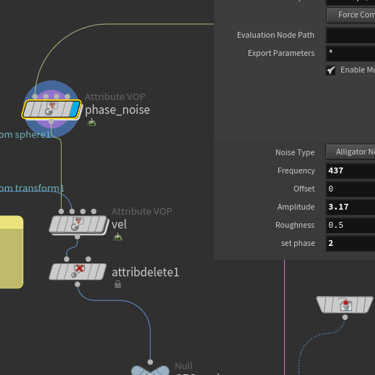The image size is (375, 375).
Task: Click the Offset value field
Action: click(x=350, y=189)
